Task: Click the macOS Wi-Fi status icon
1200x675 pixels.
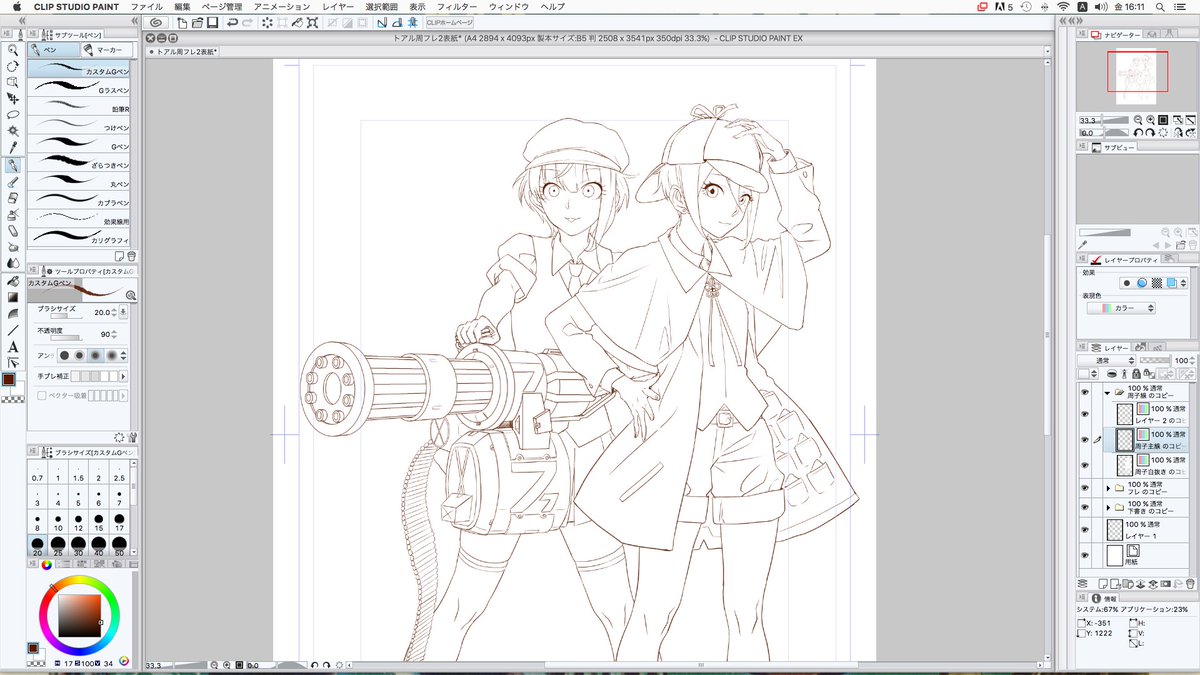Action: pos(1063,6)
